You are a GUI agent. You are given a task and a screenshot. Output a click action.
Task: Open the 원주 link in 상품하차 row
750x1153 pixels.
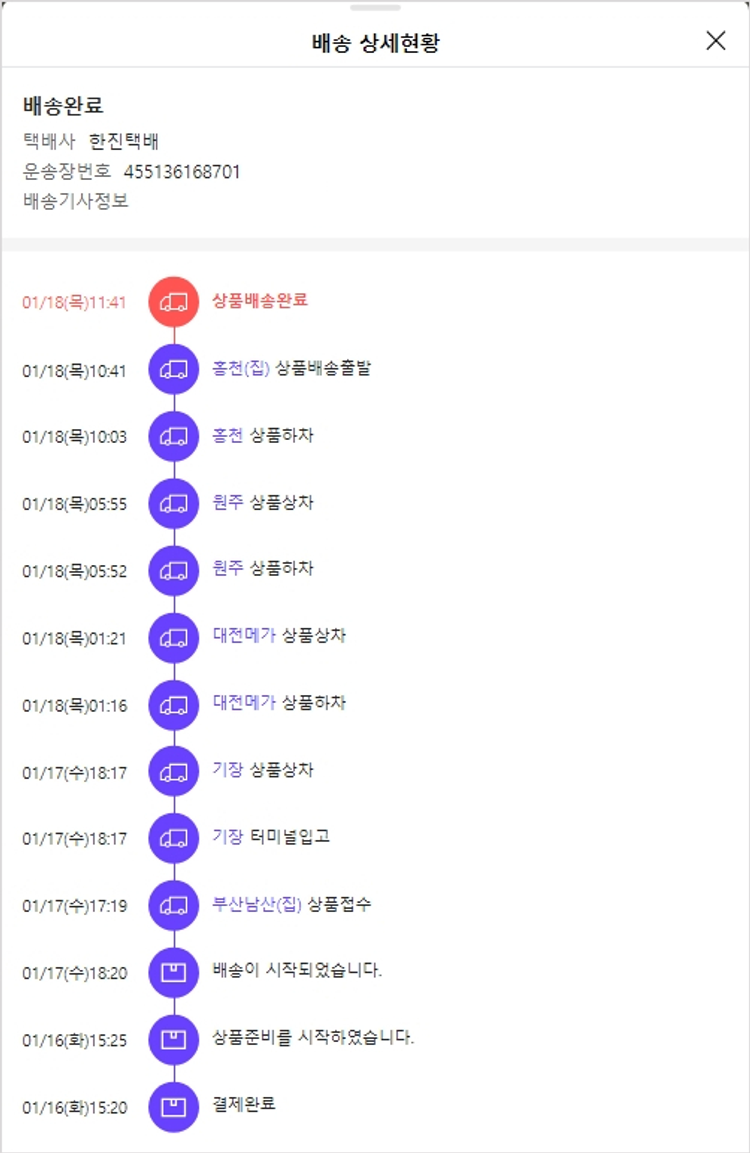click(x=228, y=568)
